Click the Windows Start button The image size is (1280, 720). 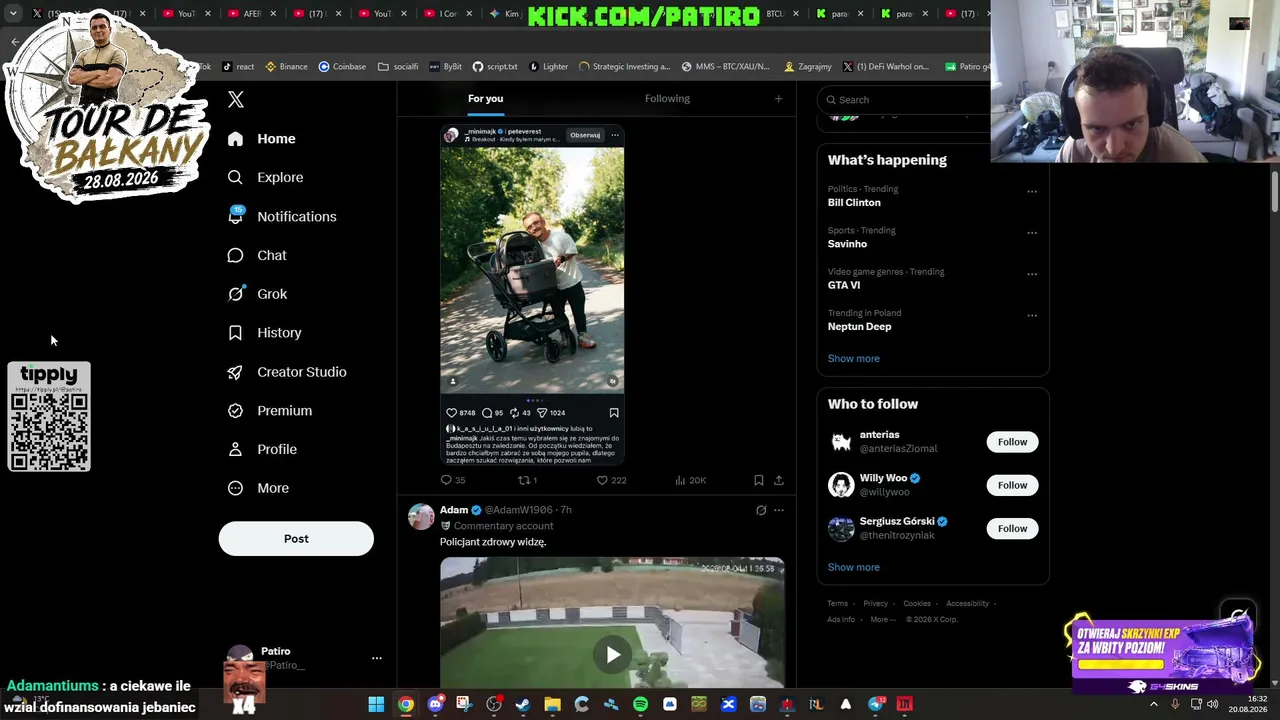(x=376, y=704)
